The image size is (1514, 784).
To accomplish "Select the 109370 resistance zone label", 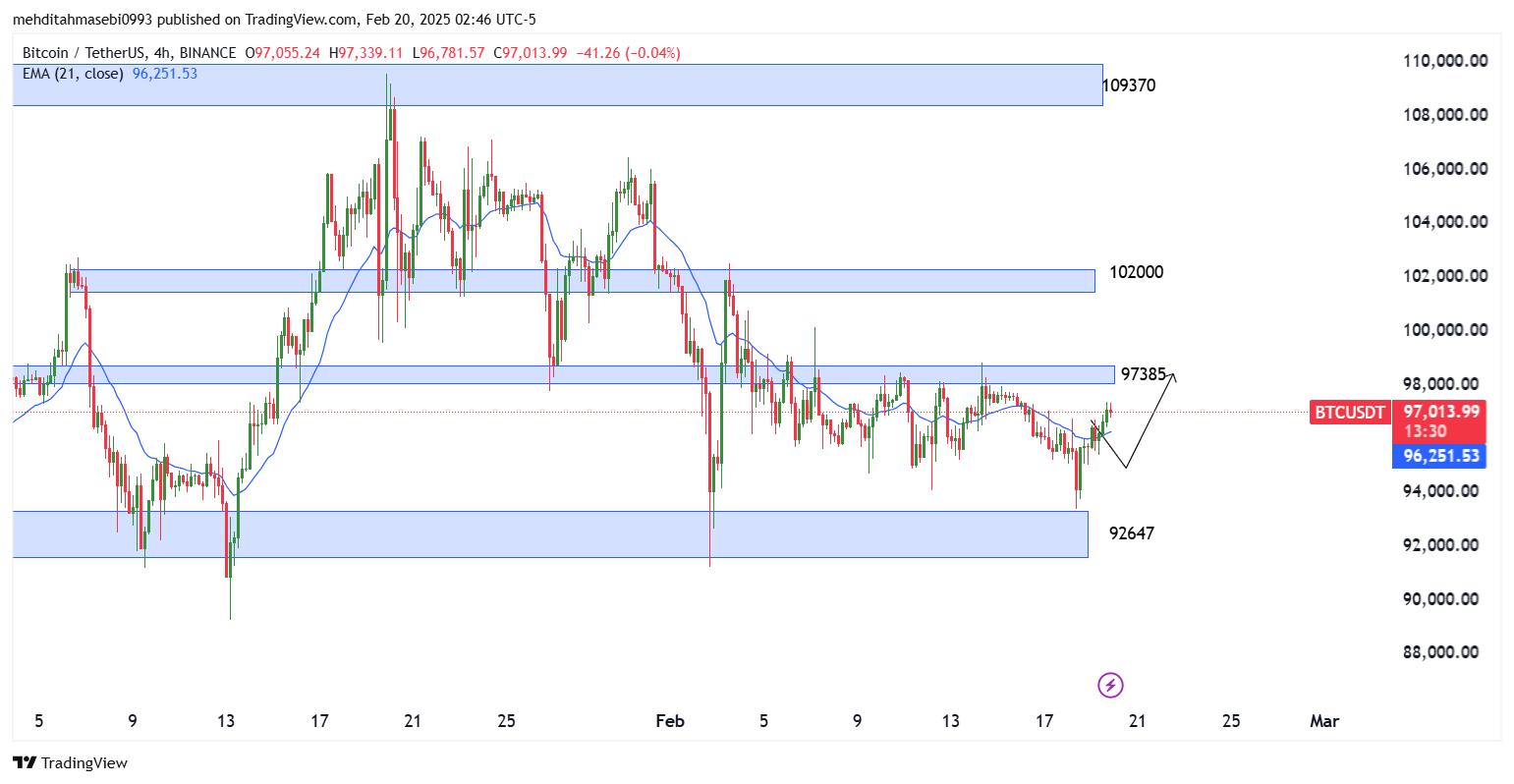I will coord(1129,85).
